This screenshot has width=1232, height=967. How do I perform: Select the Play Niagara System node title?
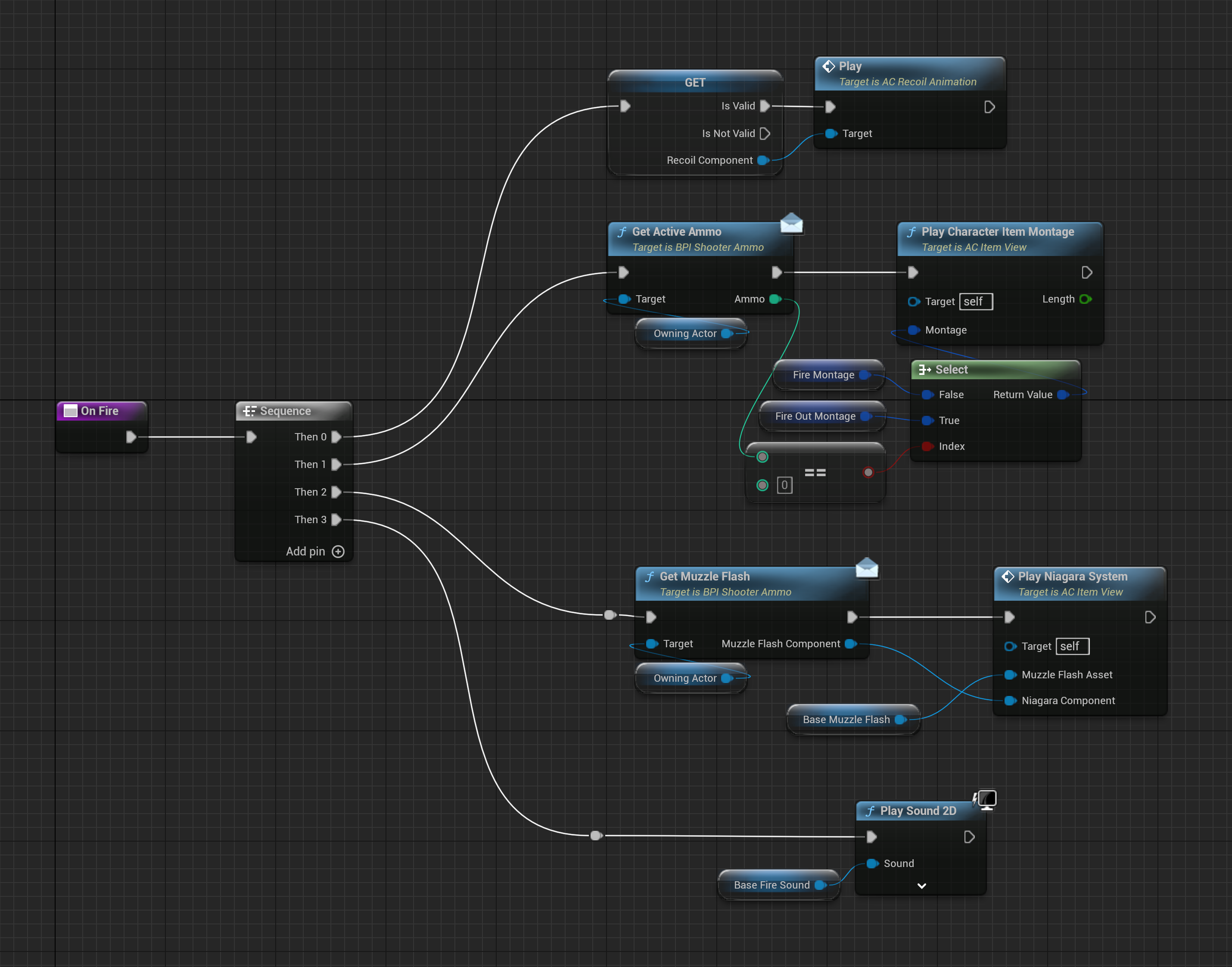1073,576
